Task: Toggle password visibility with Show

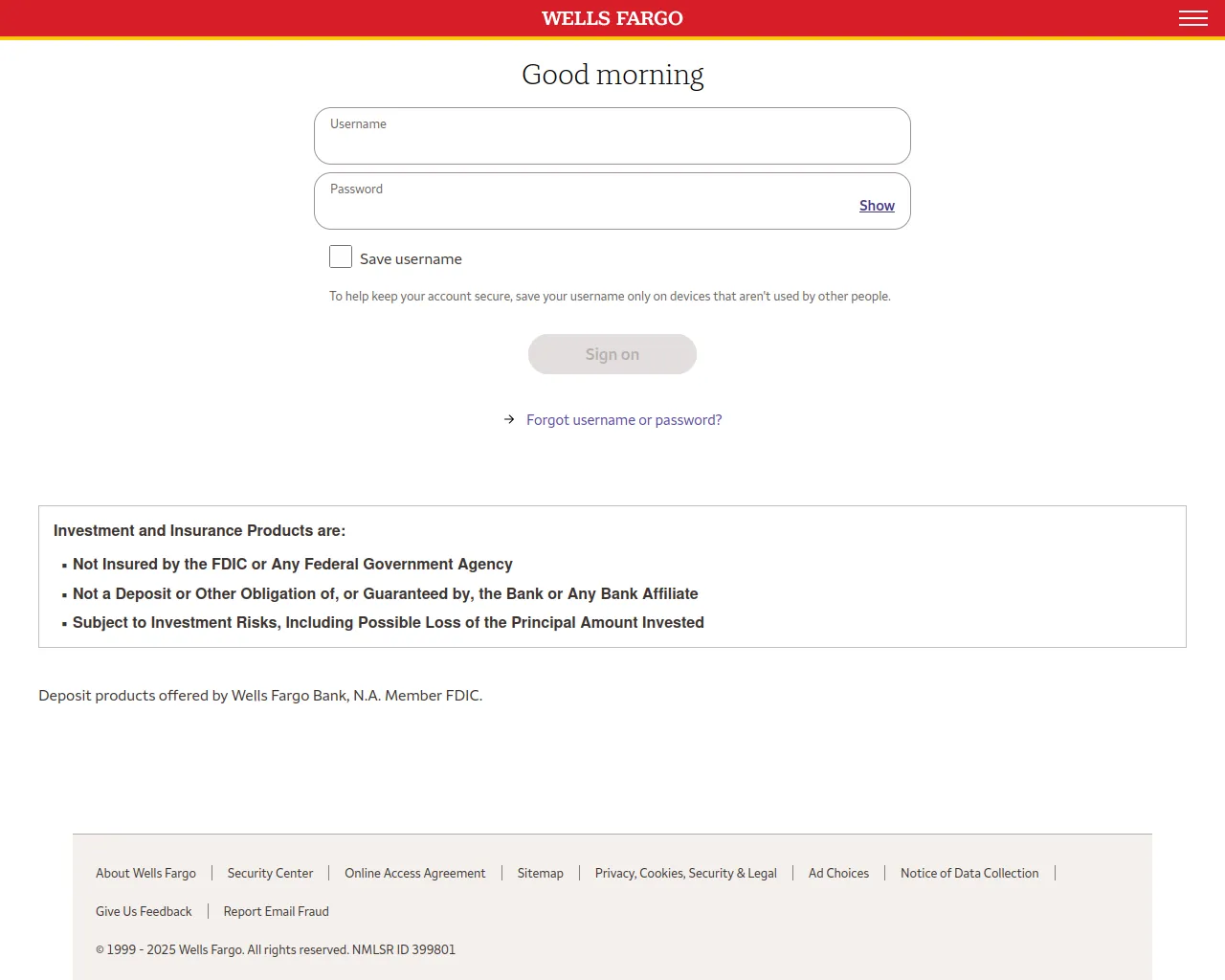Action: click(877, 206)
